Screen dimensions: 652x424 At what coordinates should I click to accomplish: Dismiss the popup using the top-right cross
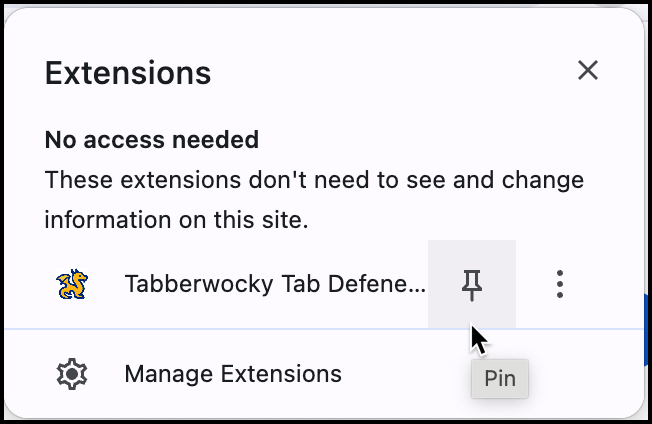[588, 70]
